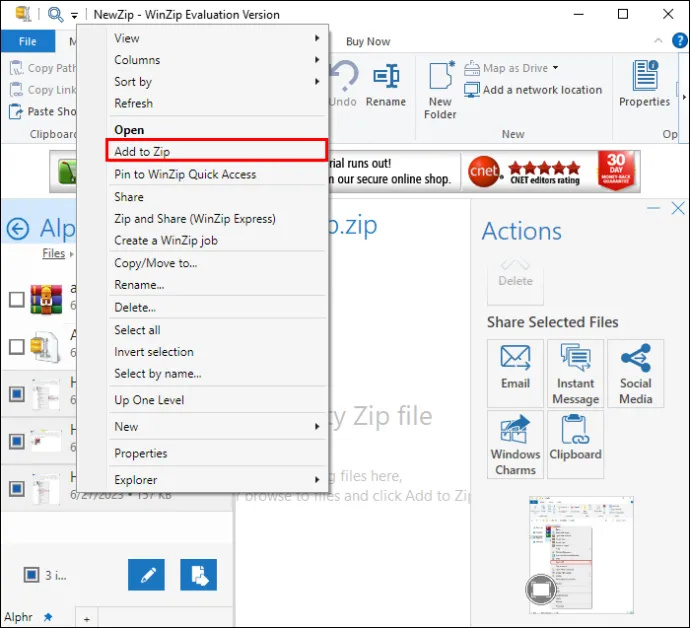690x628 pixels.
Task: Click the Copy Link icon
Action: [x=16, y=90]
